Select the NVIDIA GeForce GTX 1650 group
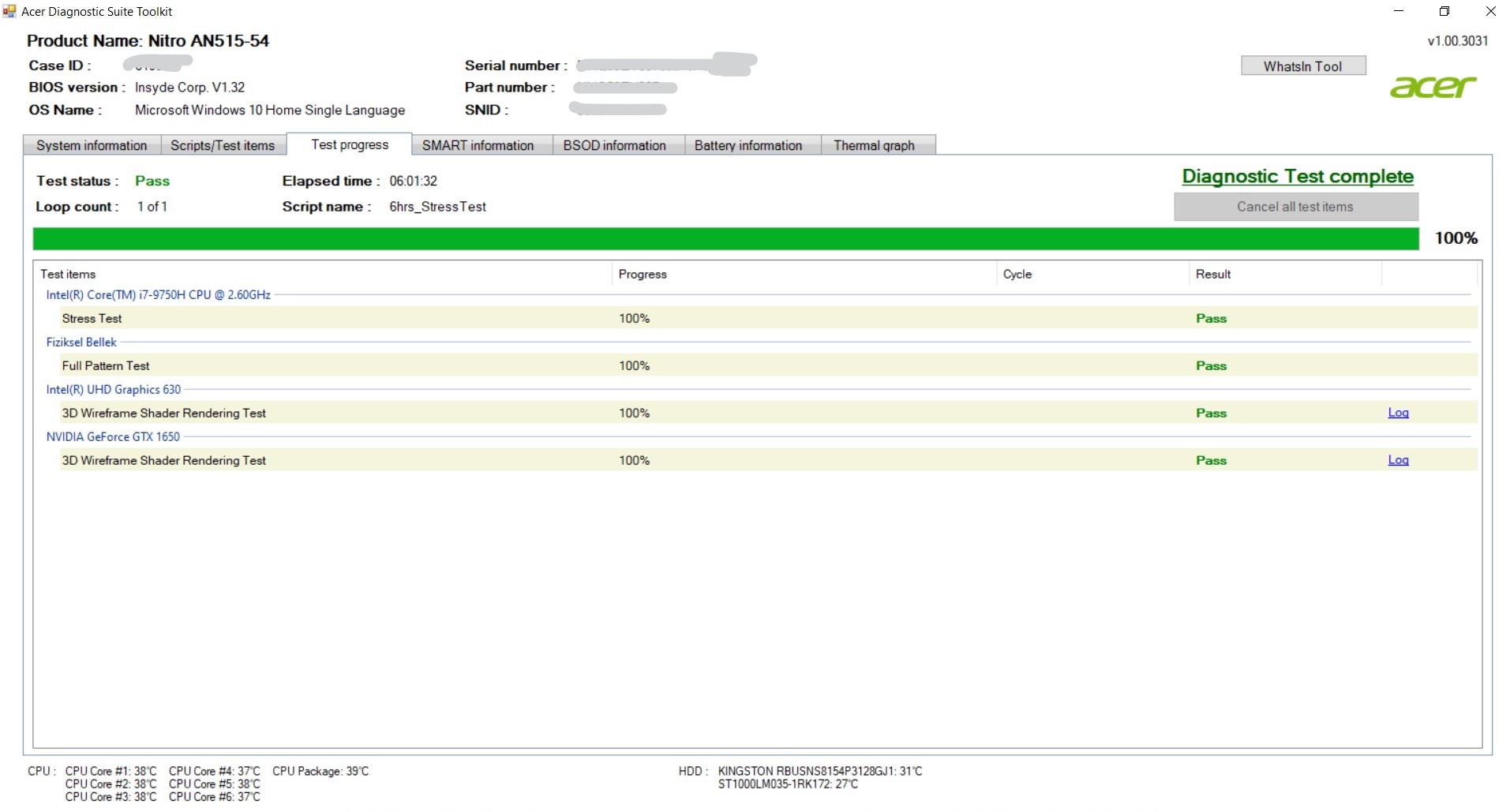Viewport: 1510px width, 812px height. 113,436
